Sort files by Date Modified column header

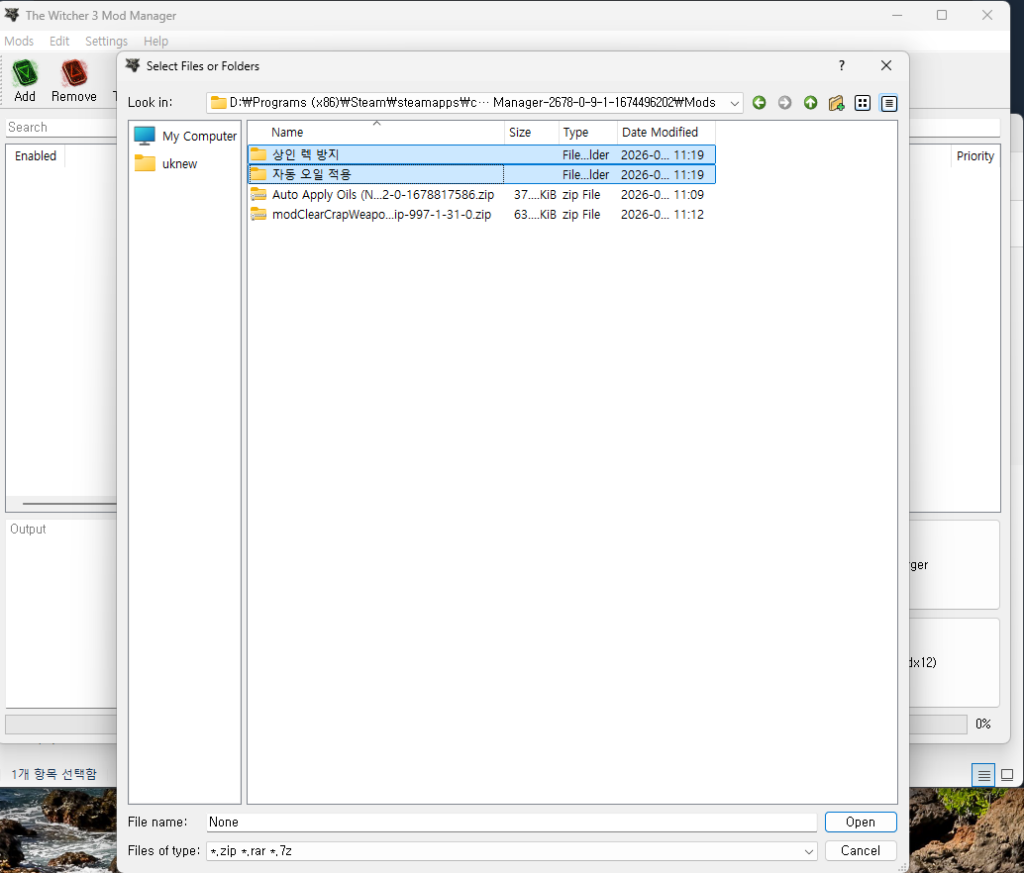coord(666,132)
